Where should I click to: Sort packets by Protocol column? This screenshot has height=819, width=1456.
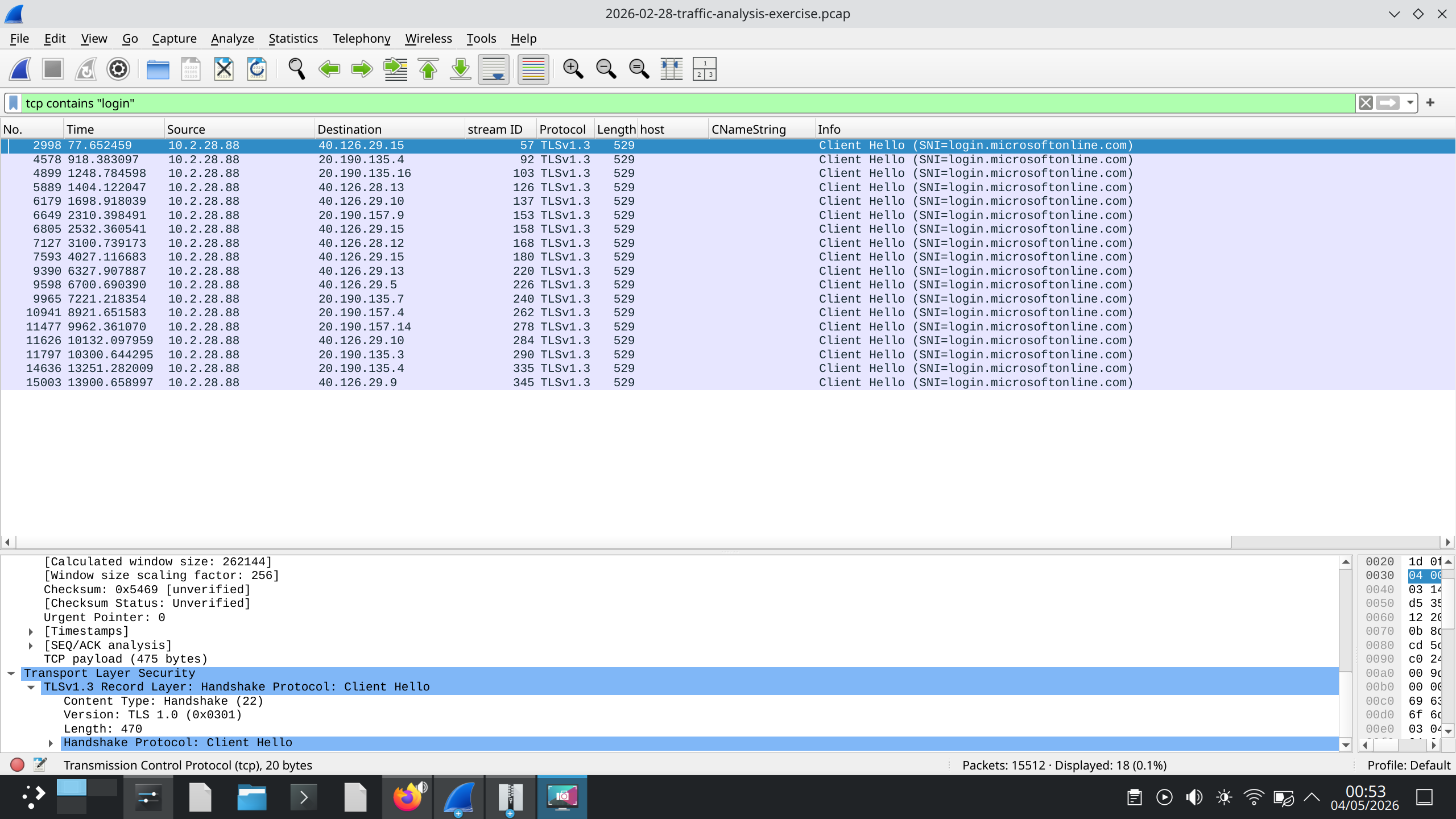coord(565,129)
